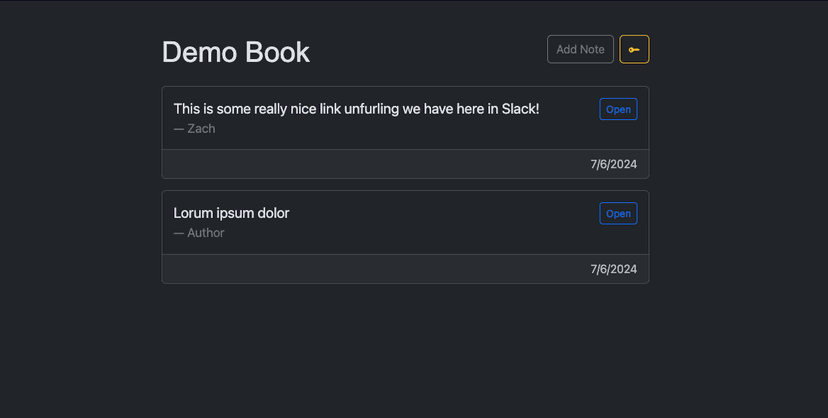This screenshot has width=828, height=418.
Task: Click the yellow key icon button
Action: [634, 49]
